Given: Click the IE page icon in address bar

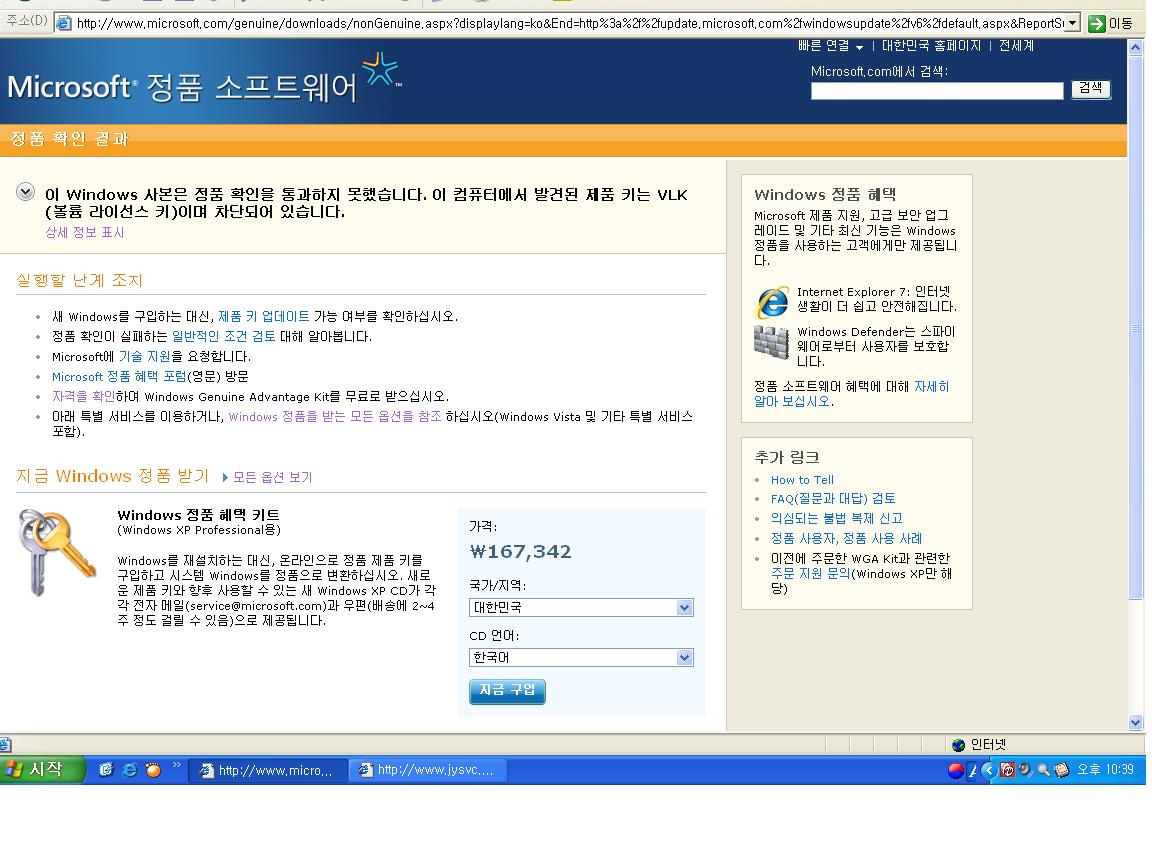Looking at the screenshot, I should 65,23.
